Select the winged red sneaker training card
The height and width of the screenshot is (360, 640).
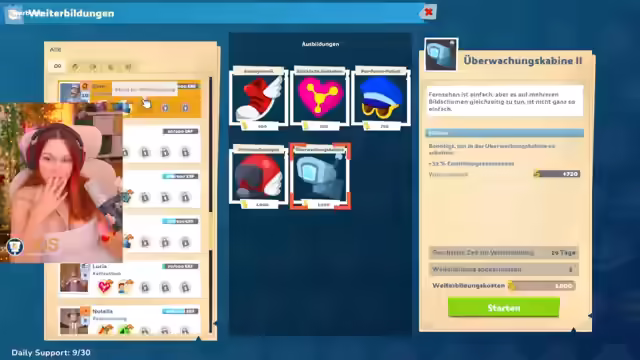[x=258, y=98]
